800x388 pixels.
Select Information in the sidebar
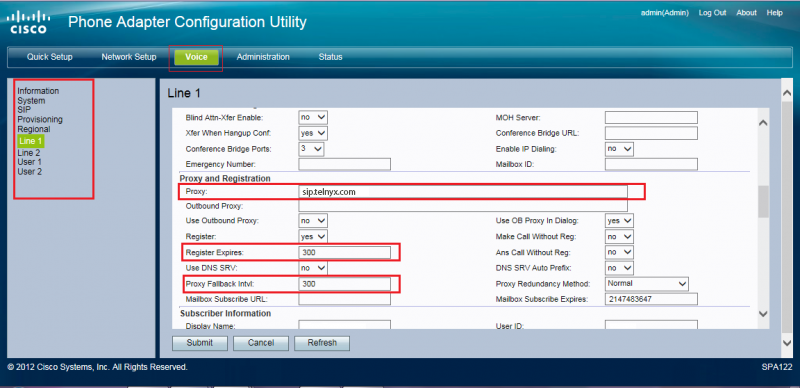(38, 91)
